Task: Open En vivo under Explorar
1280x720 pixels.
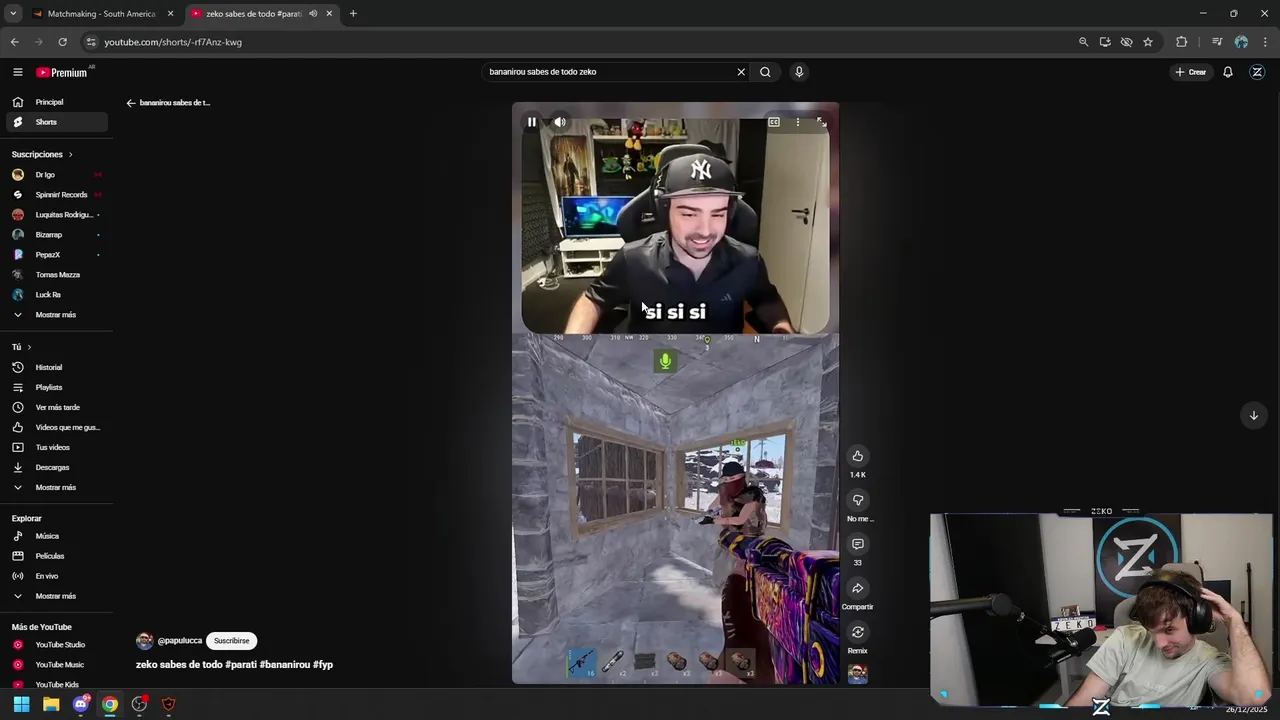Action: click(56, 576)
